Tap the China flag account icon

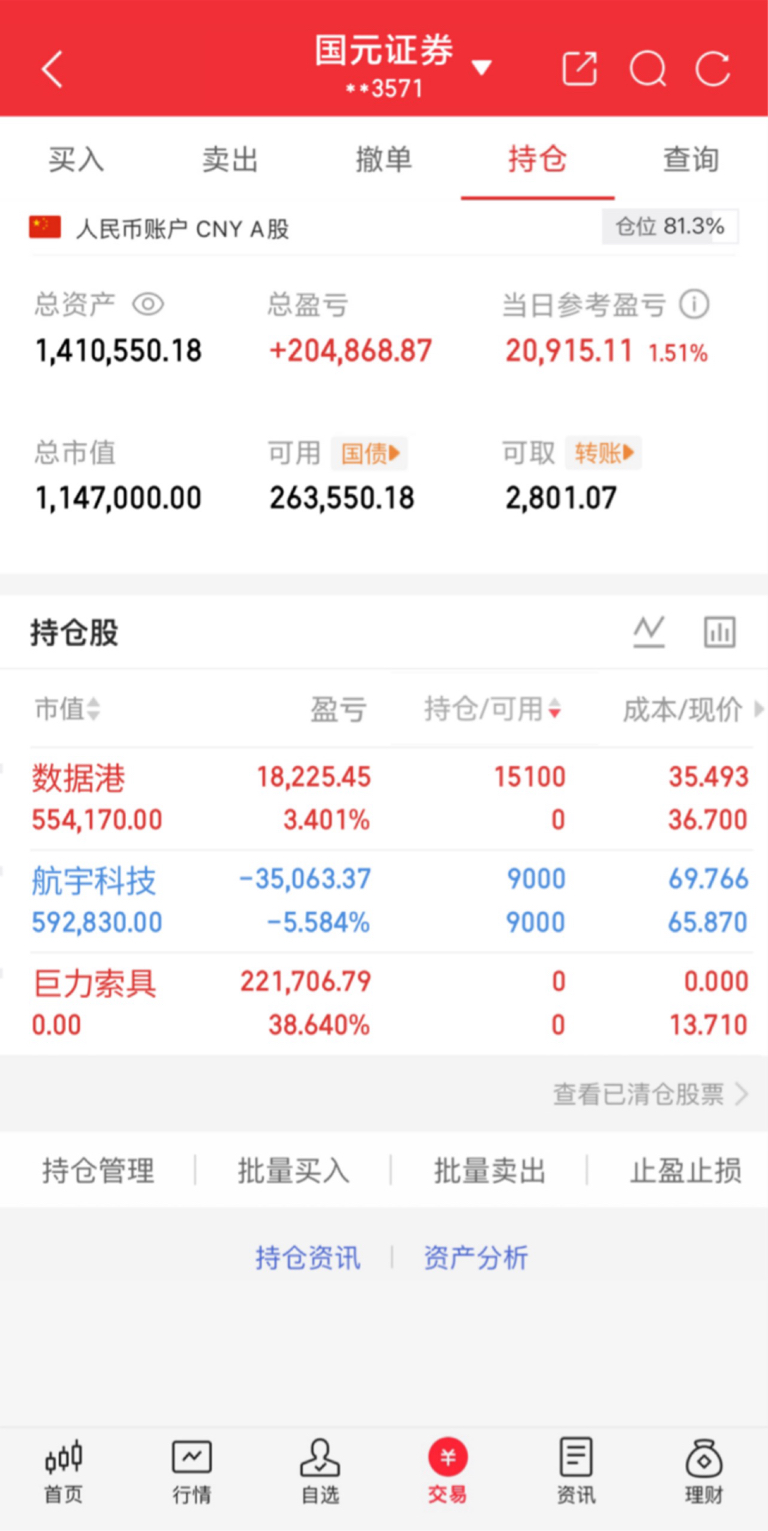click(x=45, y=227)
